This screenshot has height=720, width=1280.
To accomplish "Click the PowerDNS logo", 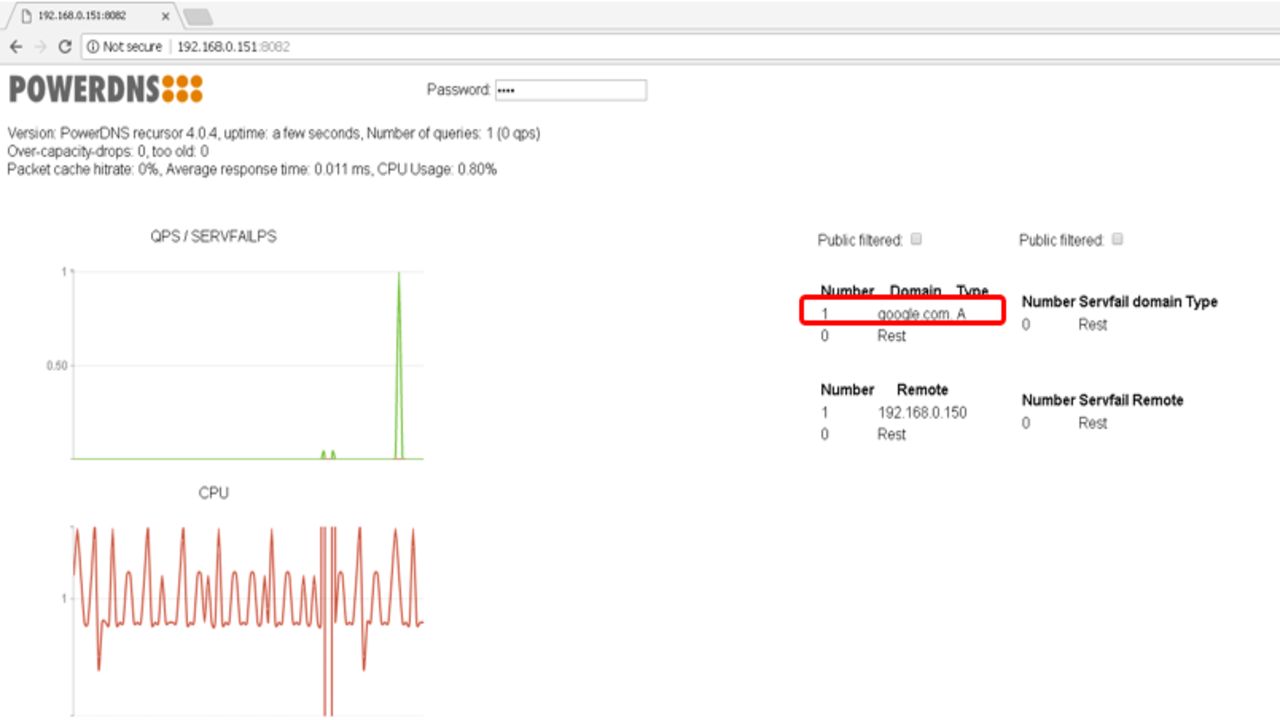I will click(x=105, y=89).
